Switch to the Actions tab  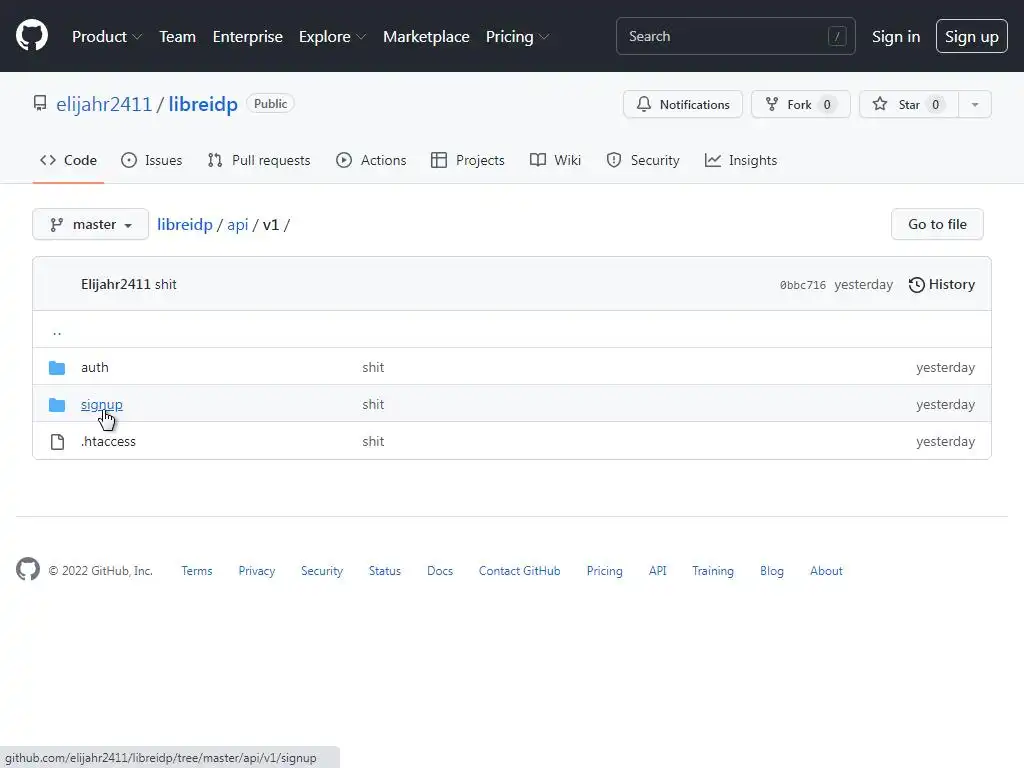(371, 161)
